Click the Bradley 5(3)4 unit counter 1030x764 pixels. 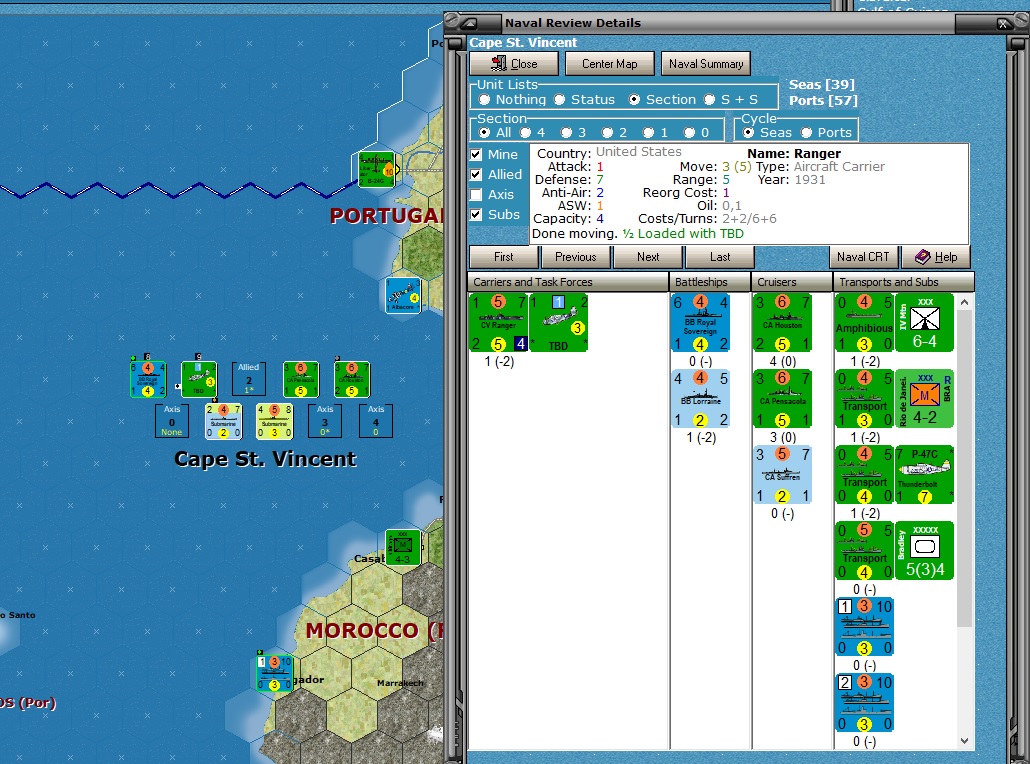click(924, 550)
